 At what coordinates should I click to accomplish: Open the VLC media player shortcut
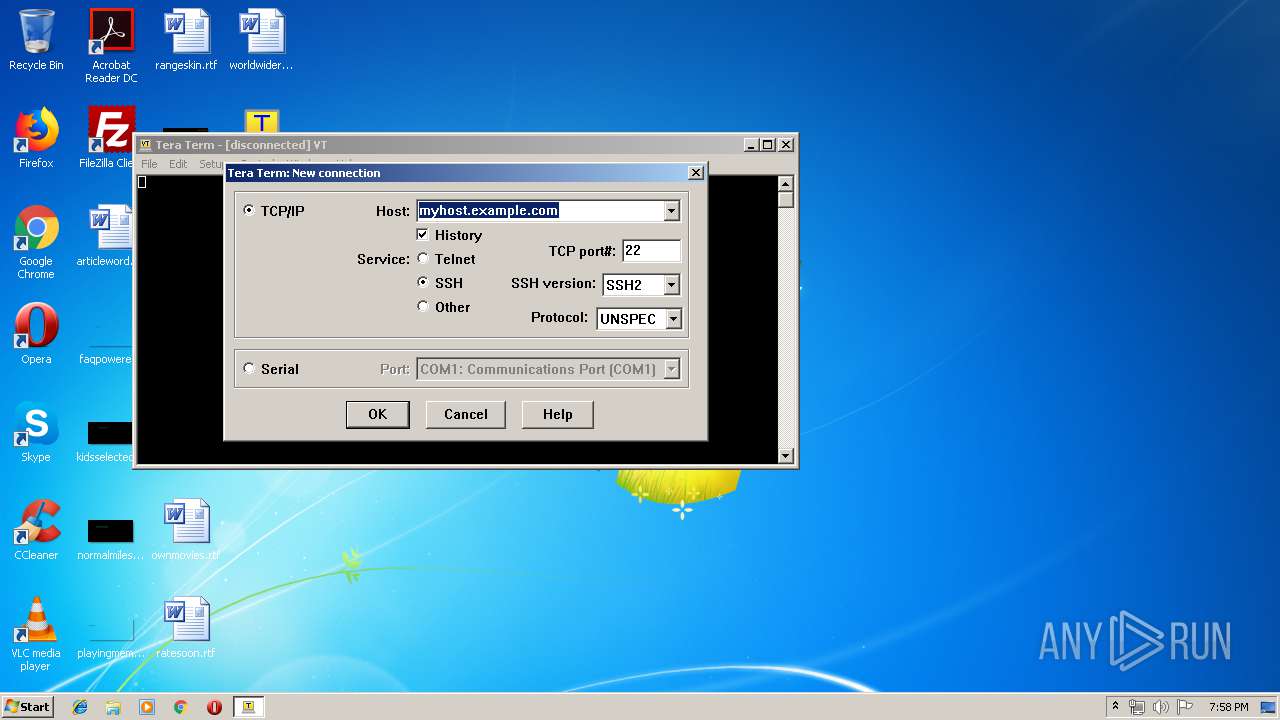36,635
